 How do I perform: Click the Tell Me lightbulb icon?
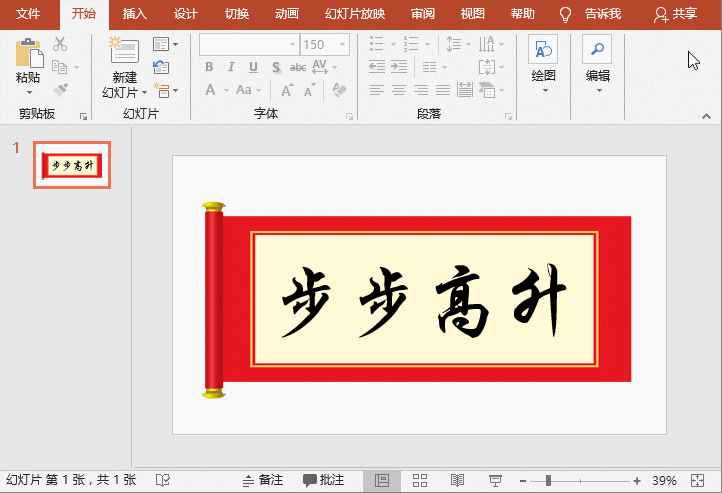565,14
